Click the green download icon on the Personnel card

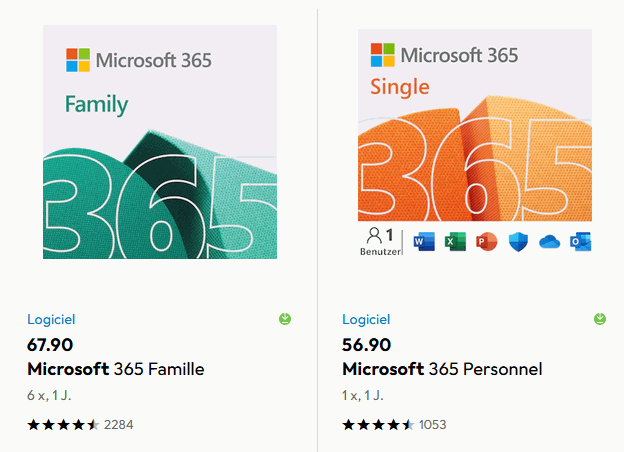click(x=600, y=319)
